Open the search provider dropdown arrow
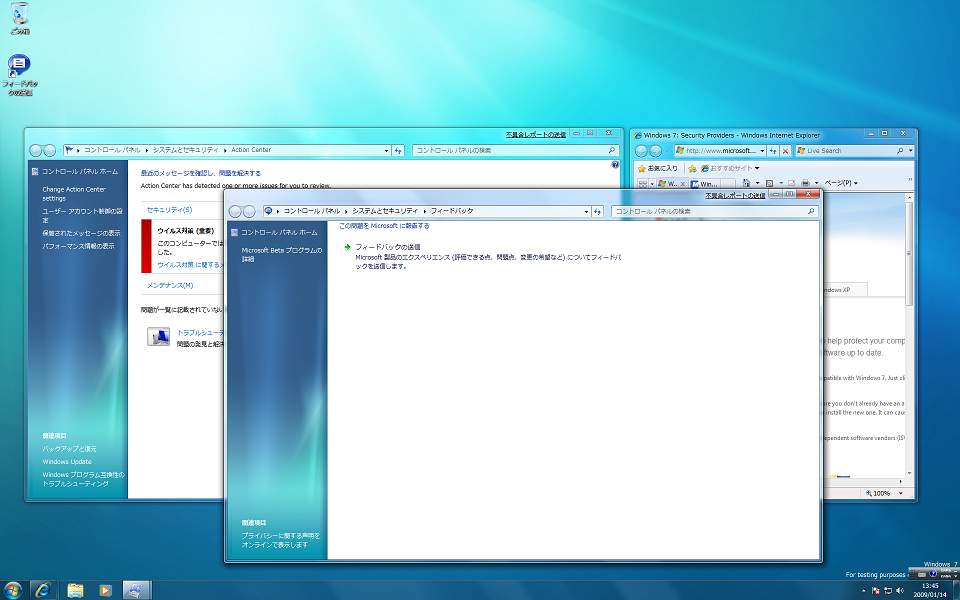Viewport: 960px width, 600px height. pyautogui.click(x=910, y=151)
